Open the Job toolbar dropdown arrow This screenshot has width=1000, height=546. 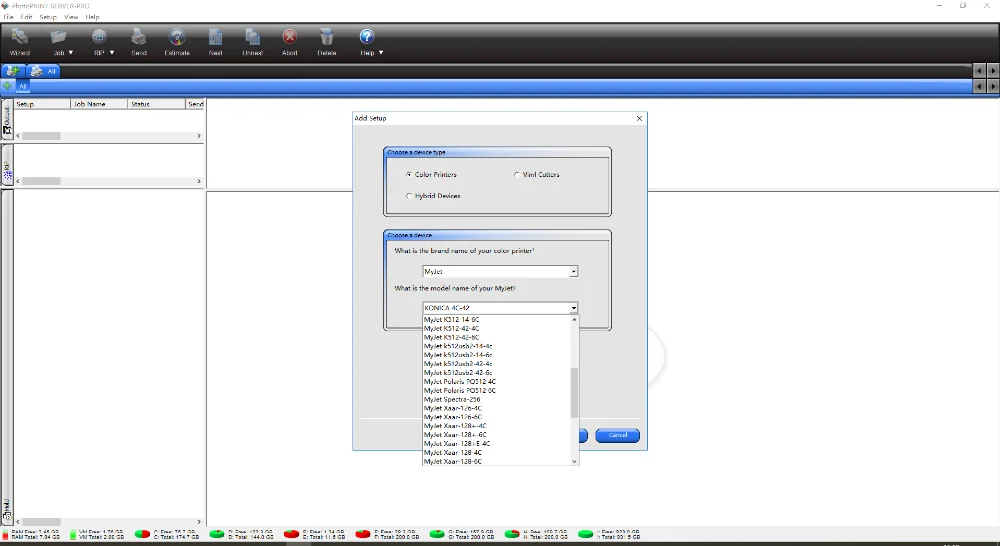tap(71, 53)
